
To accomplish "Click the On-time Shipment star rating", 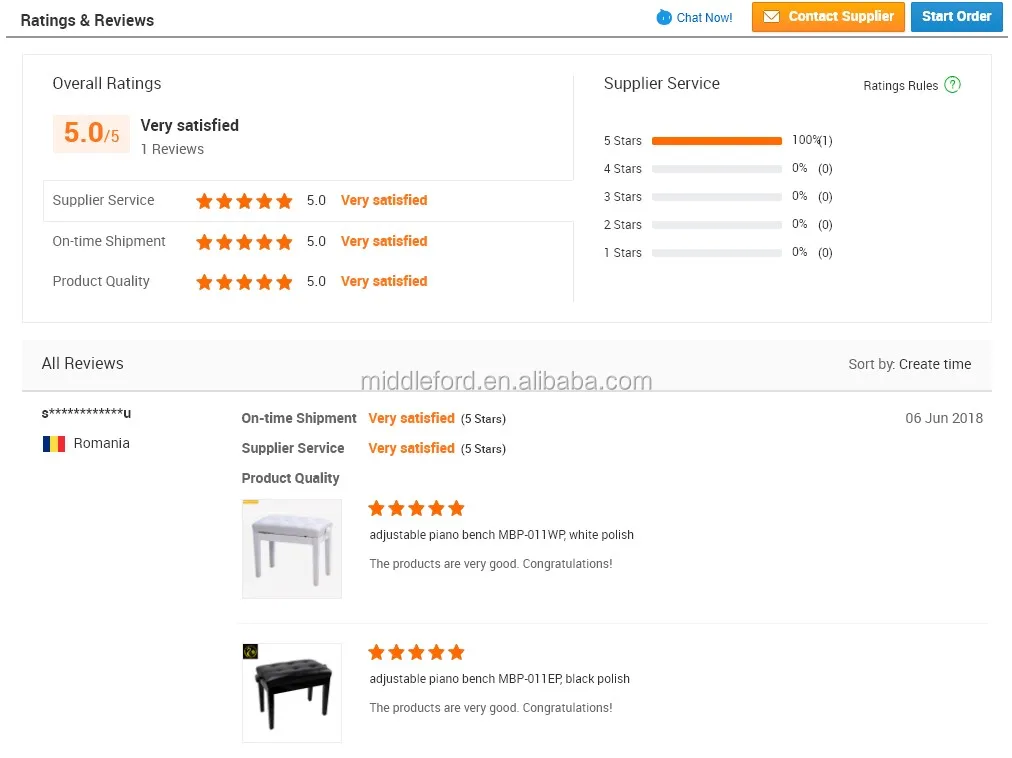I will tap(244, 242).
